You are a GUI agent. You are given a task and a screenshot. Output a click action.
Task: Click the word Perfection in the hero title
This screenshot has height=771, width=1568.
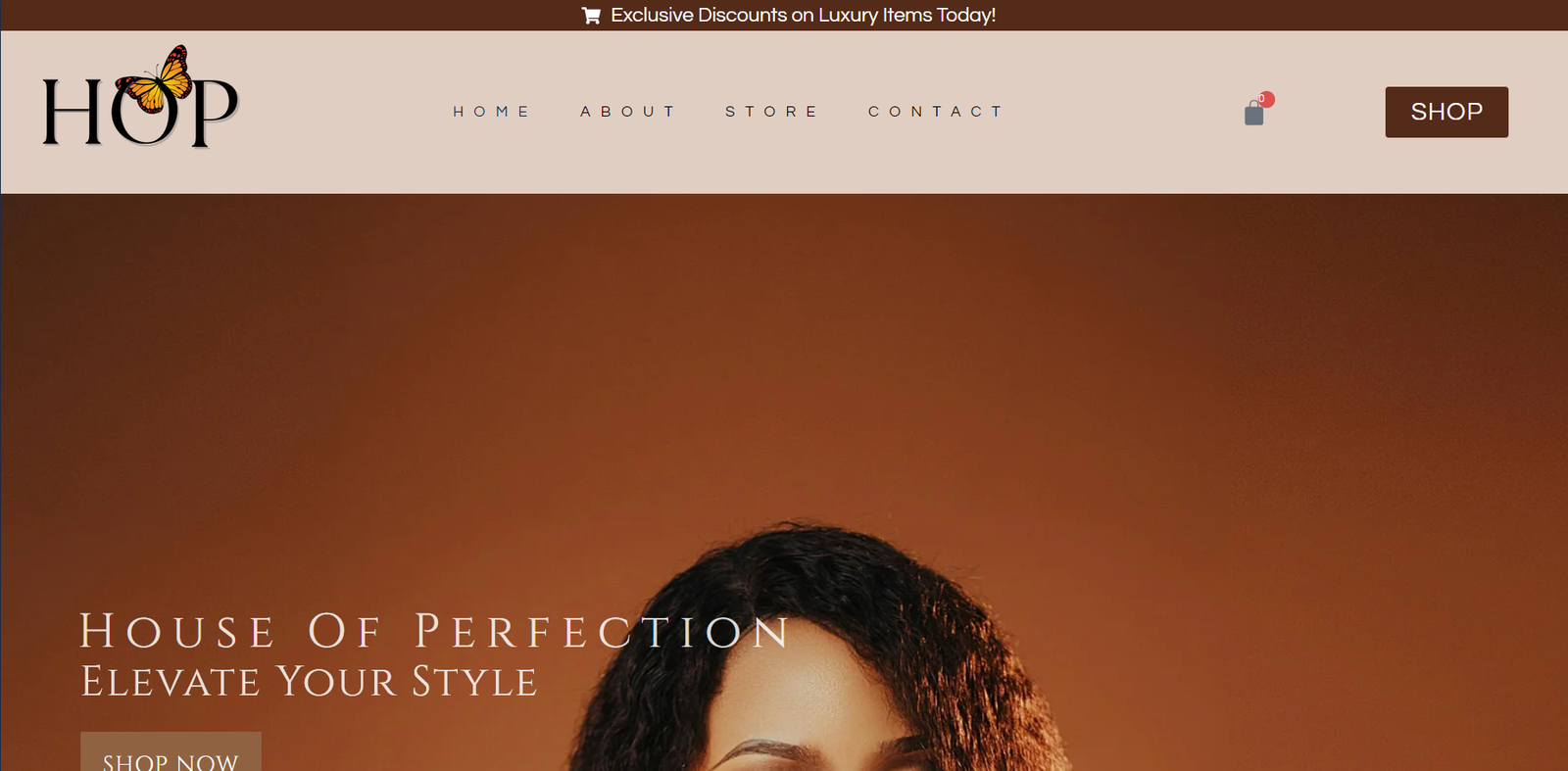pos(602,631)
